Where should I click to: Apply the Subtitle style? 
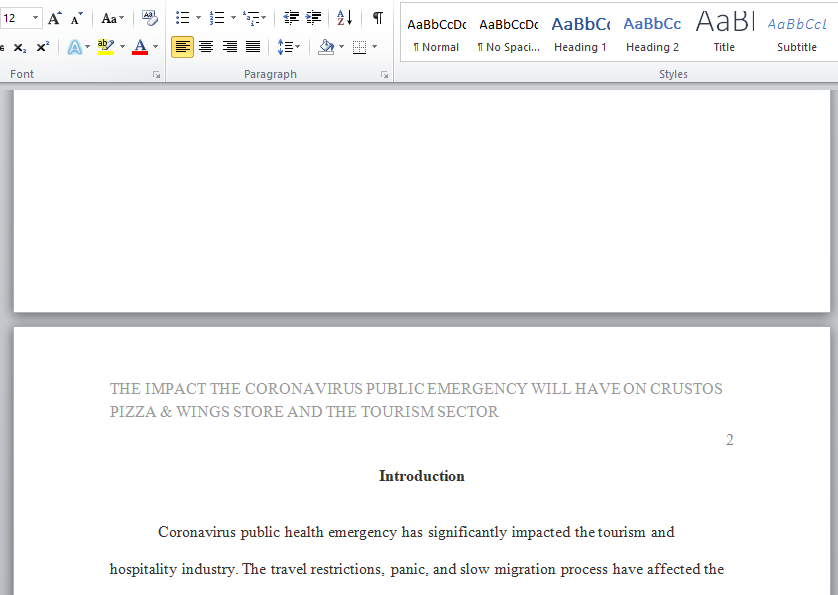pyautogui.click(x=797, y=35)
